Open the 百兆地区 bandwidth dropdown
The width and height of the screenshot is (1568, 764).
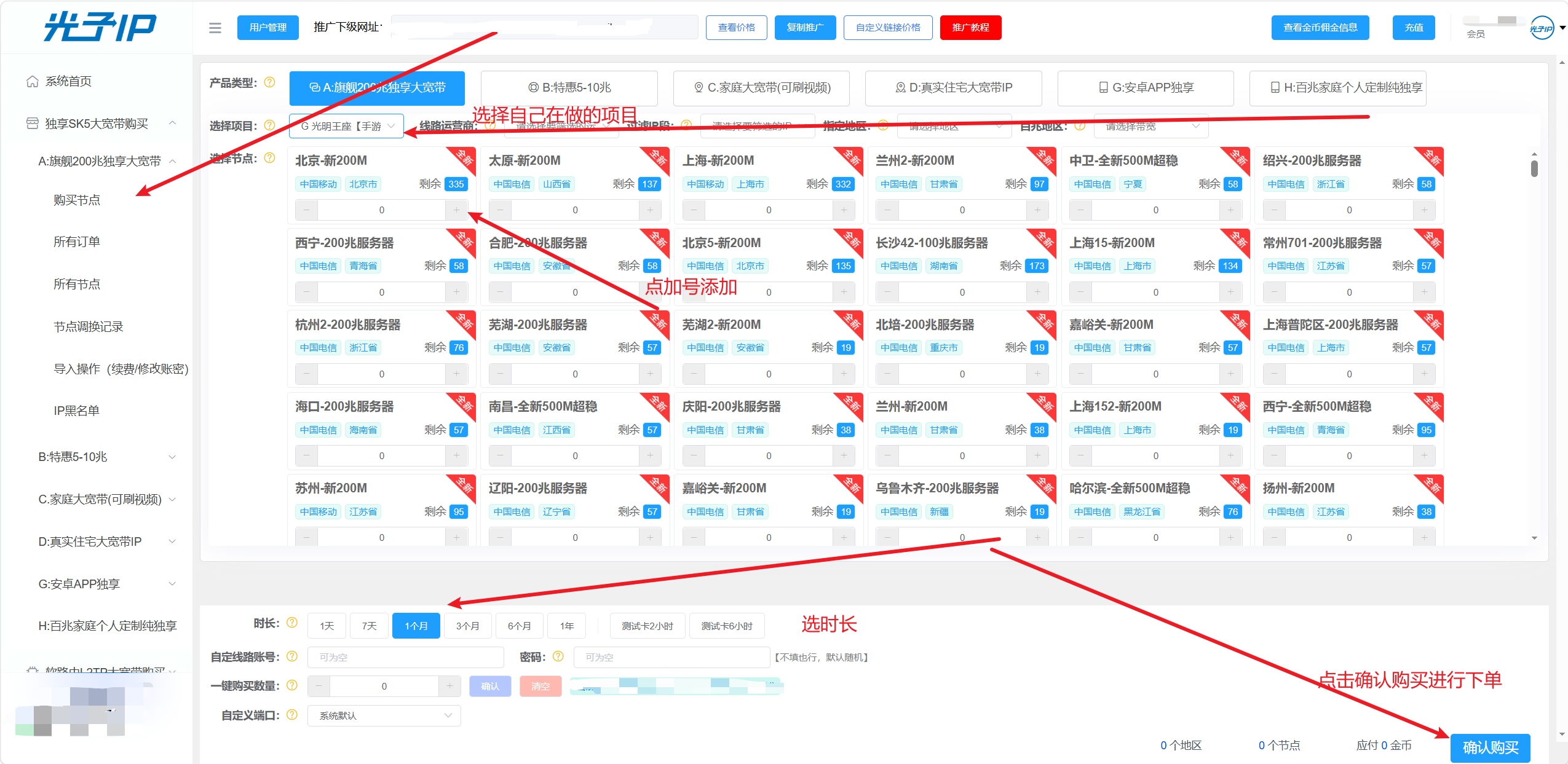point(1151,126)
